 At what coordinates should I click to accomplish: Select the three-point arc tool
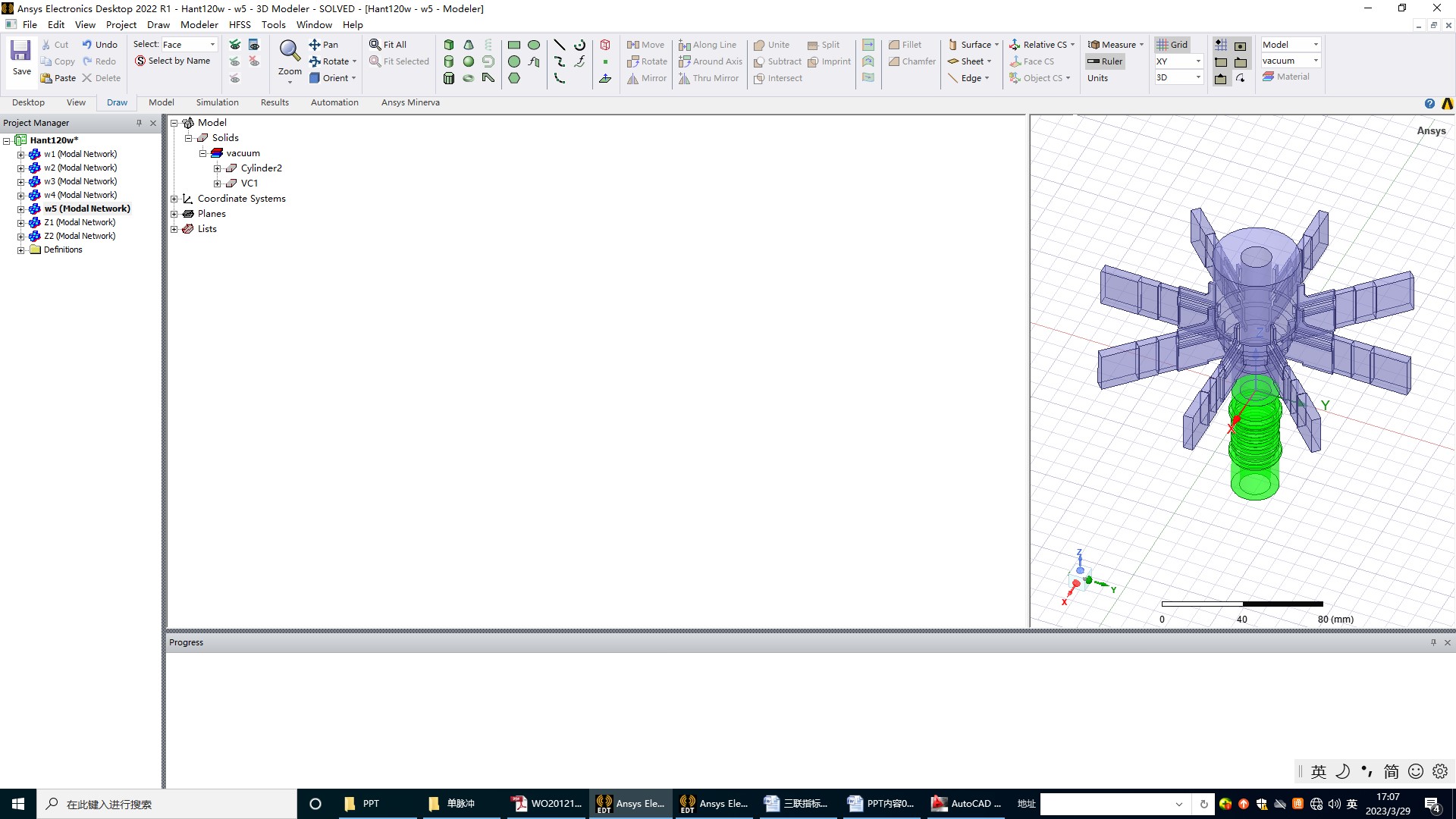point(560,78)
